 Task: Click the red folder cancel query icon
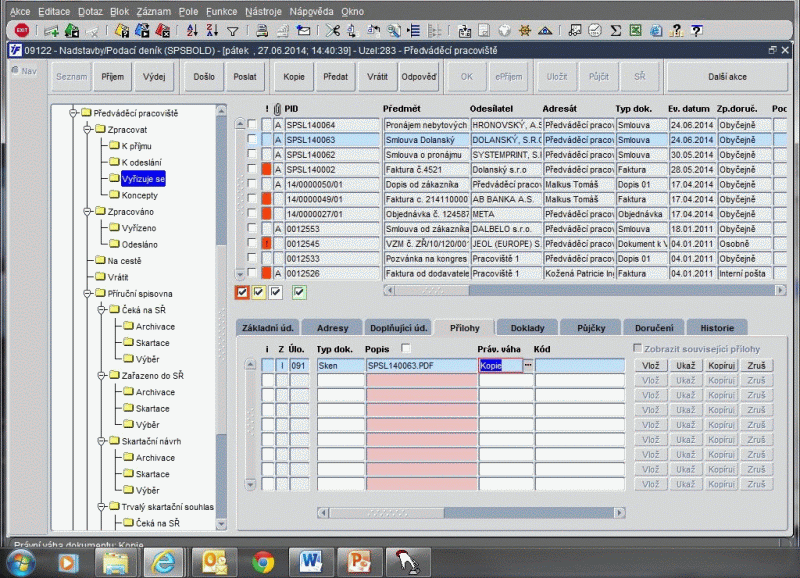163,31
